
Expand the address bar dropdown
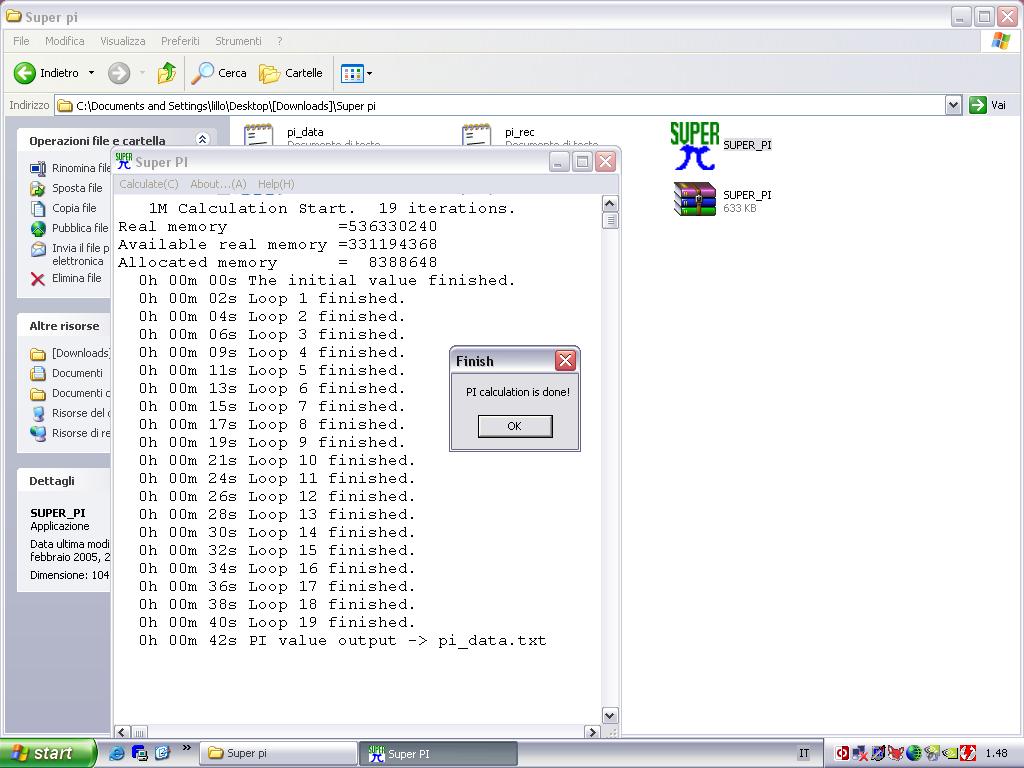953,105
